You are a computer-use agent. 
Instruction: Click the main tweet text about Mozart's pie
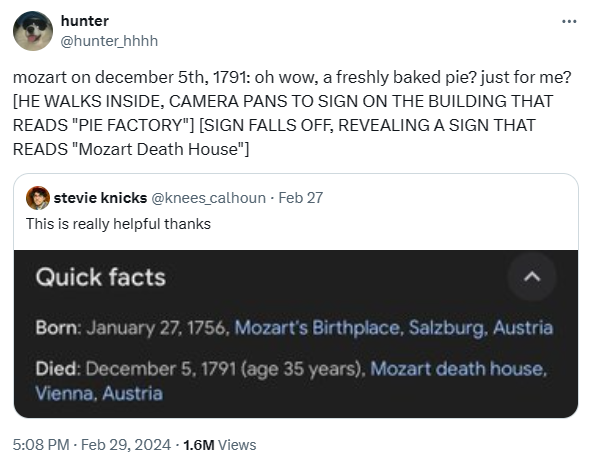292,113
